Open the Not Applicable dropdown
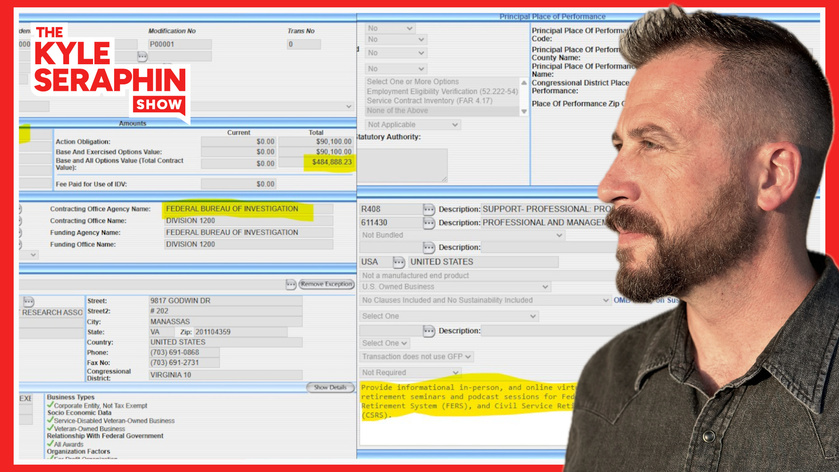Viewport: 839px width, 472px height. coord(413,125)
